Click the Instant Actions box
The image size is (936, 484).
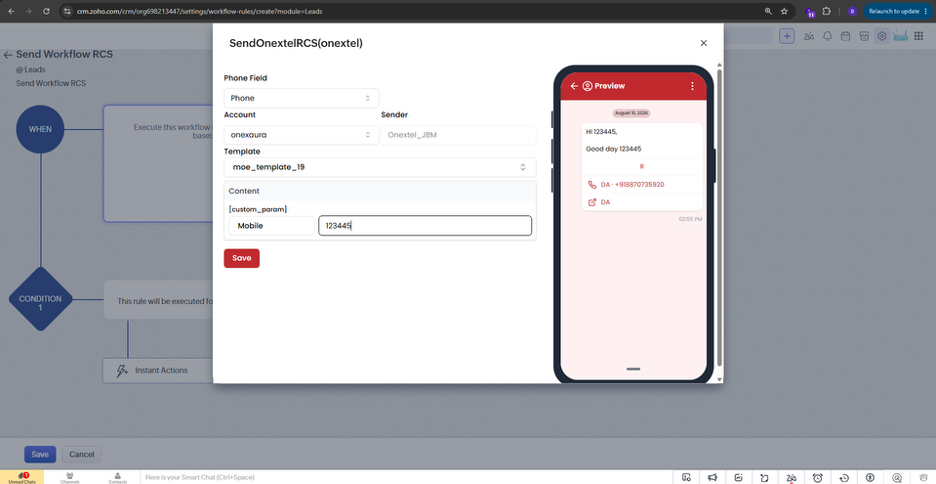coord(158,371)
